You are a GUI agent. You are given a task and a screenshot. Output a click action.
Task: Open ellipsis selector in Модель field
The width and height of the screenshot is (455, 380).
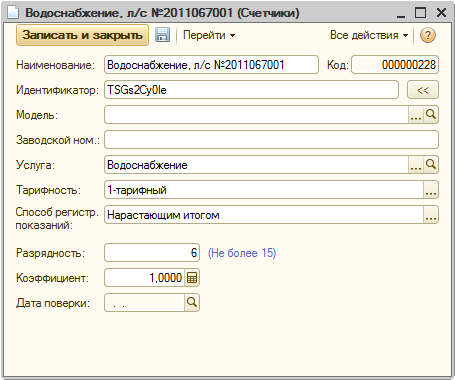click(x=416, y=115)
